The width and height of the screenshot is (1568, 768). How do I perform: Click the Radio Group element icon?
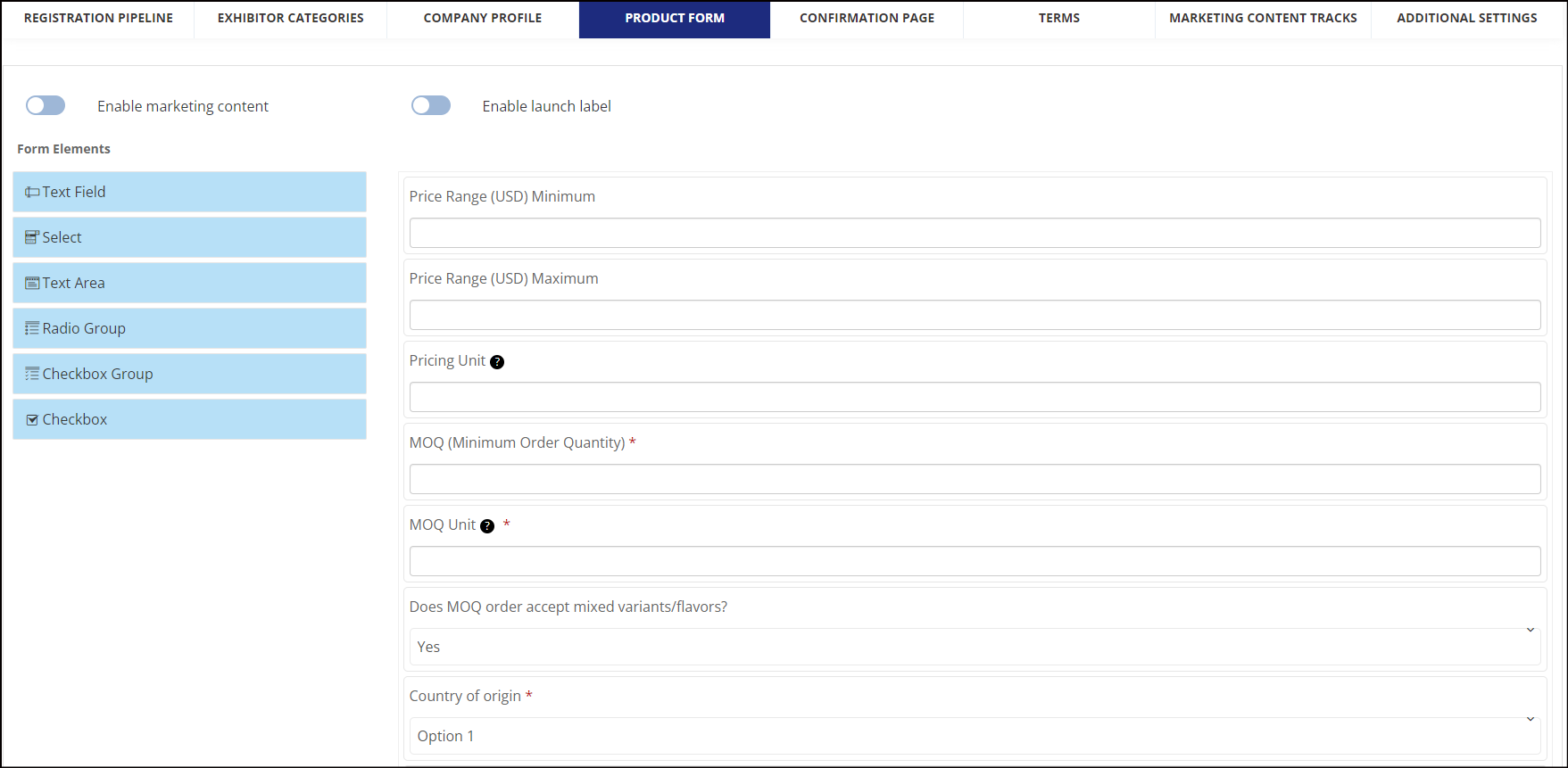[x=32, y=328]
